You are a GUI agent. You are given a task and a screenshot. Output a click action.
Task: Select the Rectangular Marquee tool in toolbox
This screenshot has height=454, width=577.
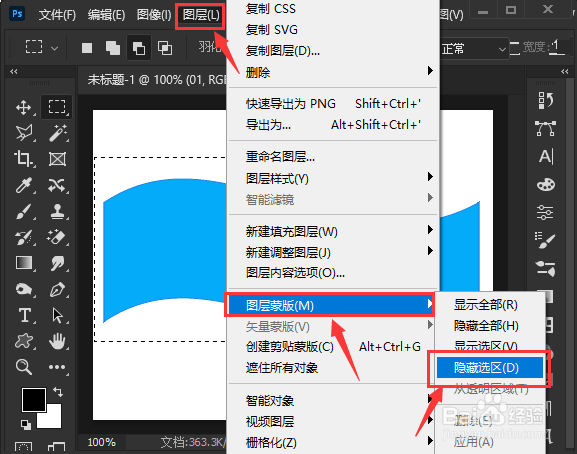pos(57,107)
